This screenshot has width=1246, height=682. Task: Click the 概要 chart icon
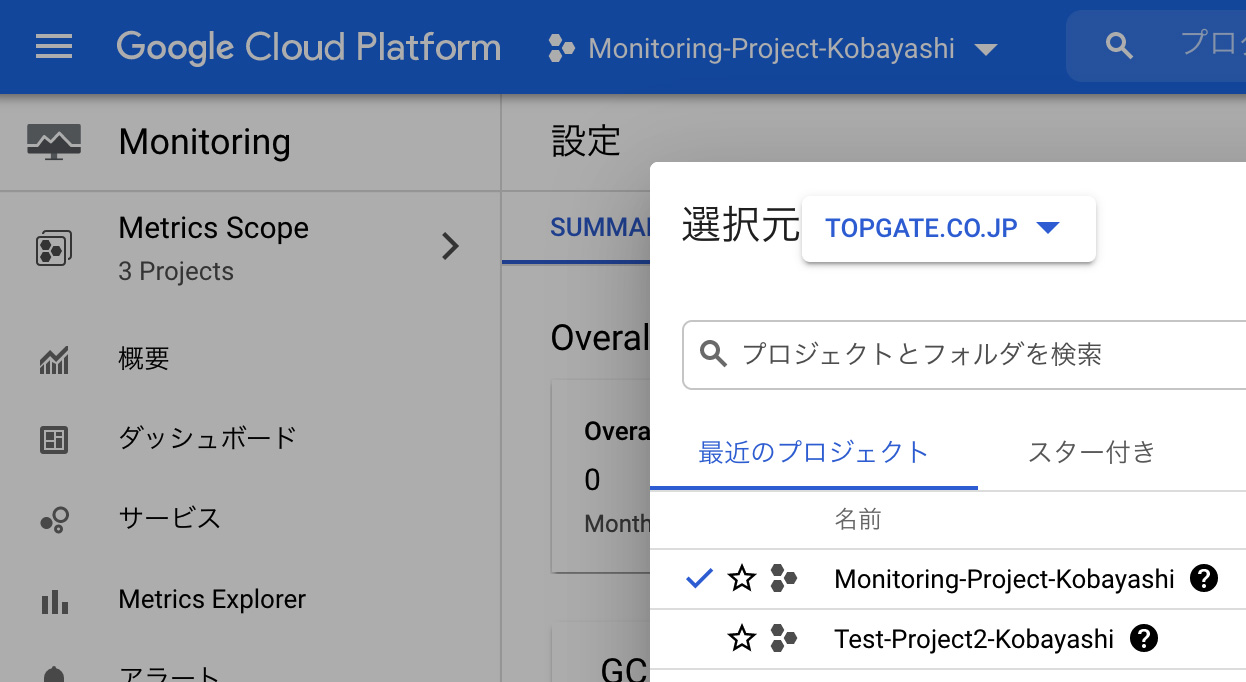[54, 360]
